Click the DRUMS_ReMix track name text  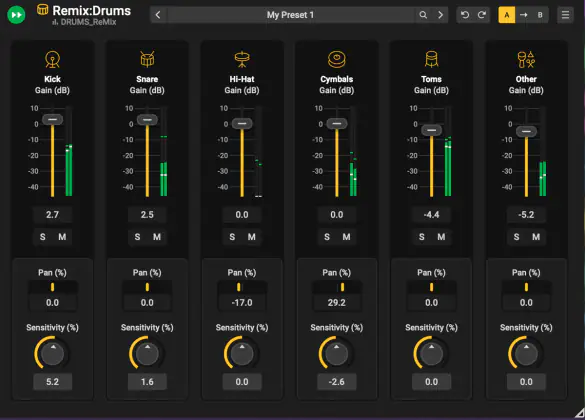[x=88, y=22]
